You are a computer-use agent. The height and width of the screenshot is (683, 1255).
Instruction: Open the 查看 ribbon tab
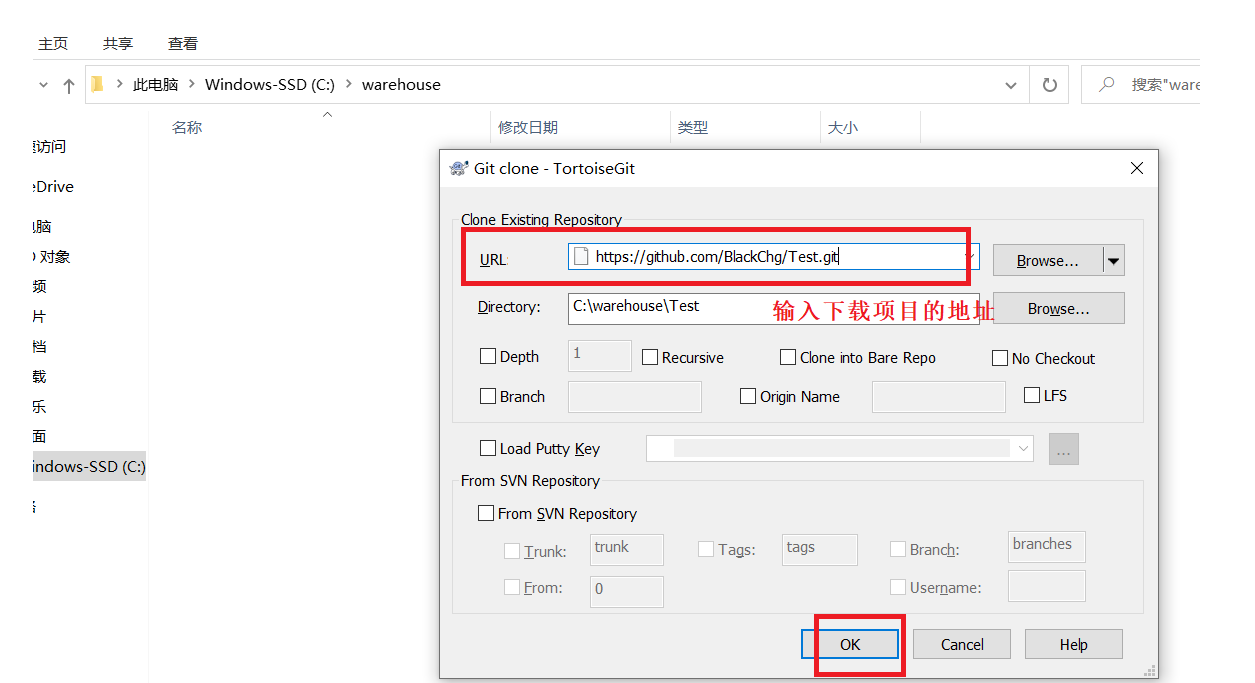(183, 44)
